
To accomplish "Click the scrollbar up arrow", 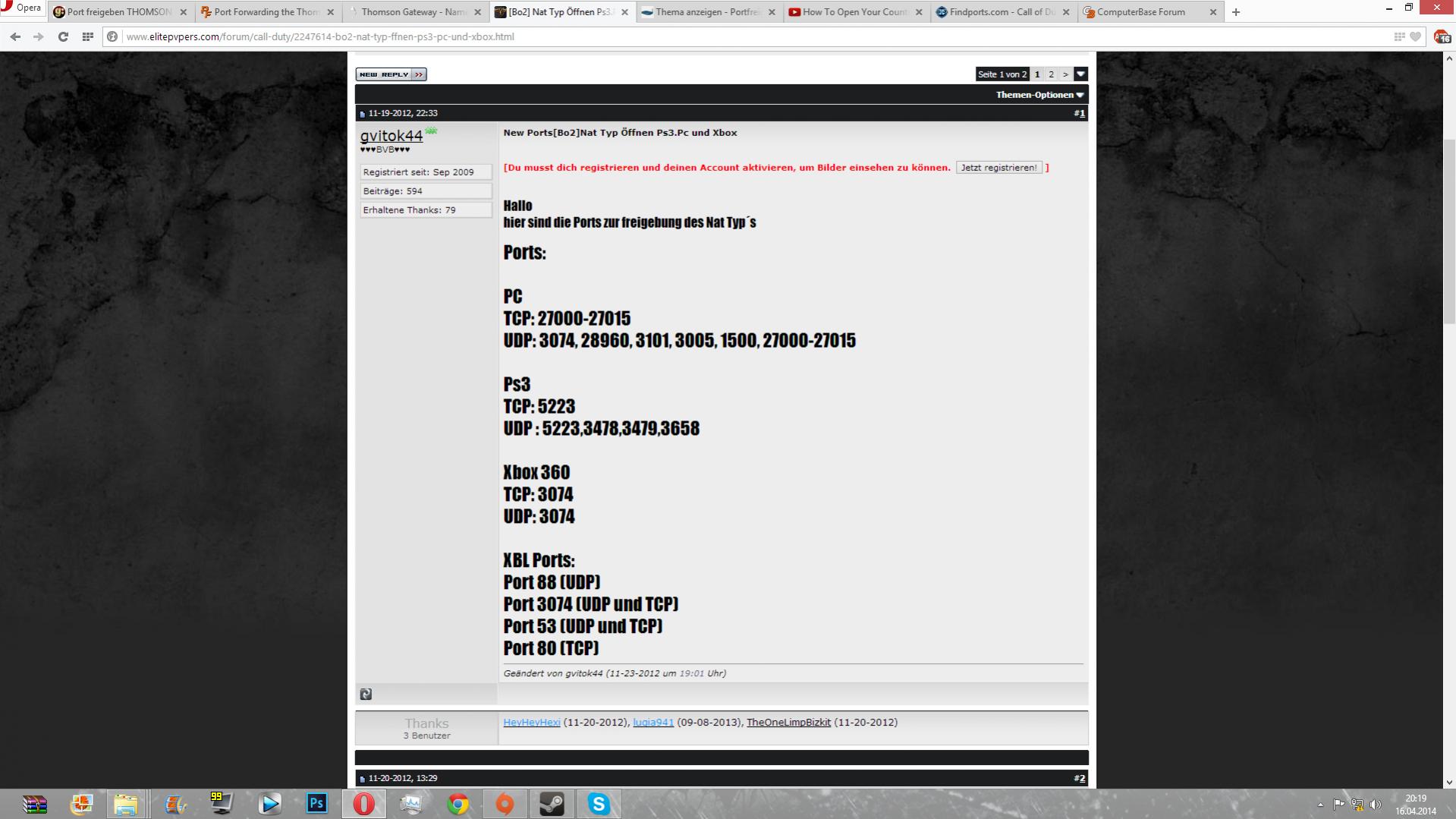I will click(1449, 58).
